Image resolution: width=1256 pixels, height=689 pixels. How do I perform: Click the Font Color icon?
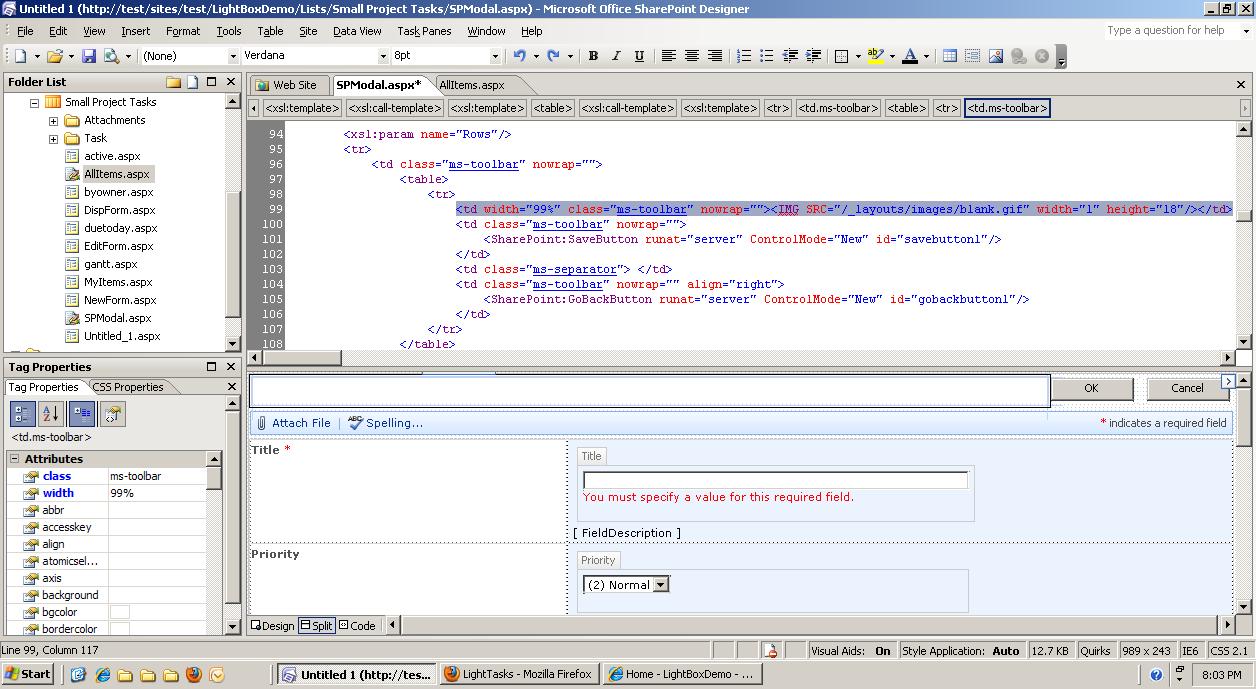coord(910,56)
